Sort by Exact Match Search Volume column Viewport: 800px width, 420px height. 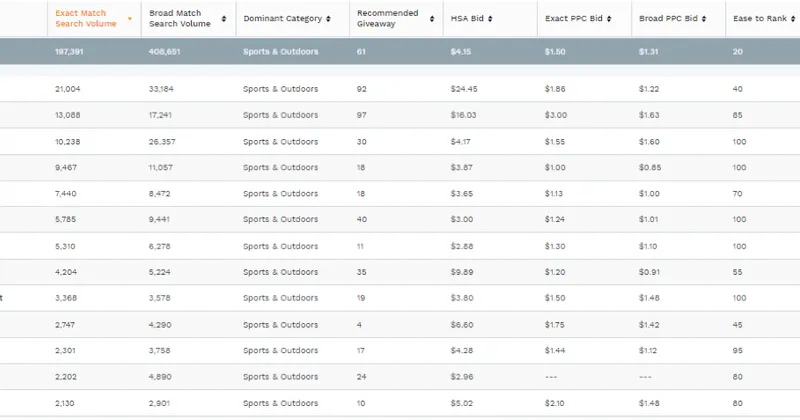point(86,18)
